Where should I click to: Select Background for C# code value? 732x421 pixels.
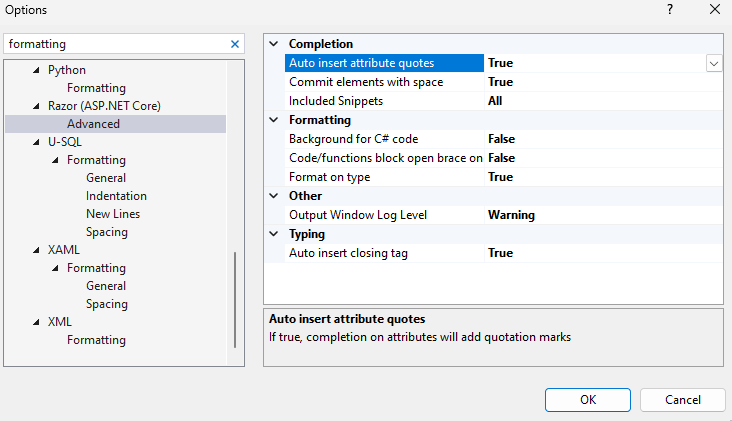pos(501,139)
